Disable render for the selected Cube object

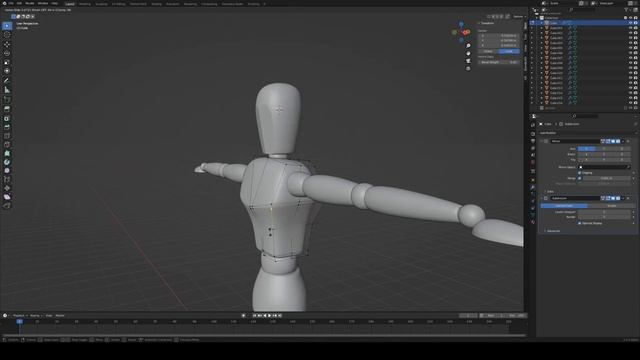pyautogui.click(x=636, y=23)
